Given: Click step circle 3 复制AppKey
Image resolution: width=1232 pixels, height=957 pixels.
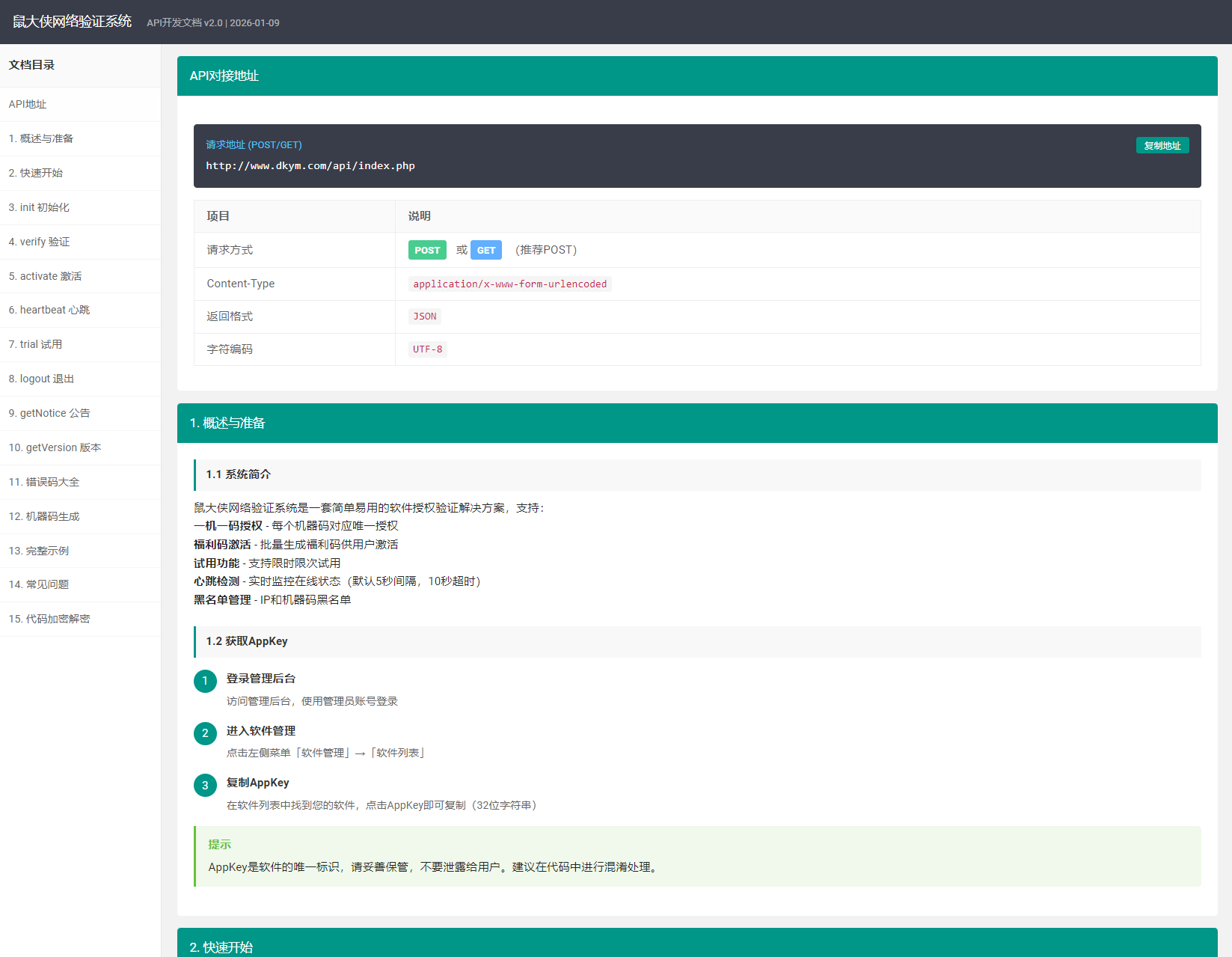Looking at the screenshot, I should 205,785.
